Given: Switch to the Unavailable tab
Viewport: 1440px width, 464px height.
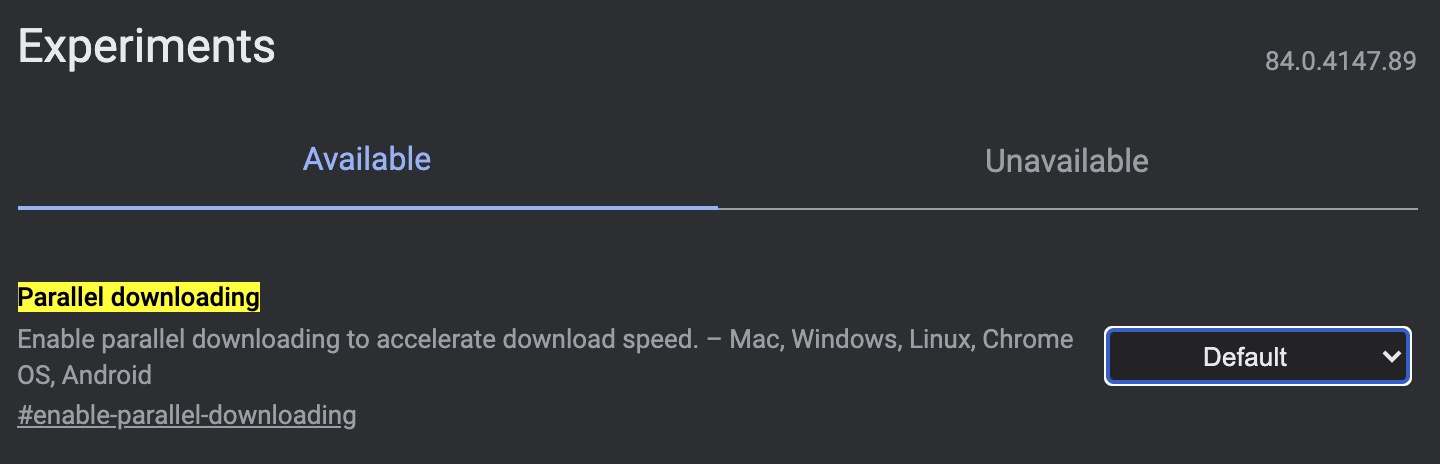Looking at the screenshot, I should [1066, 161].
